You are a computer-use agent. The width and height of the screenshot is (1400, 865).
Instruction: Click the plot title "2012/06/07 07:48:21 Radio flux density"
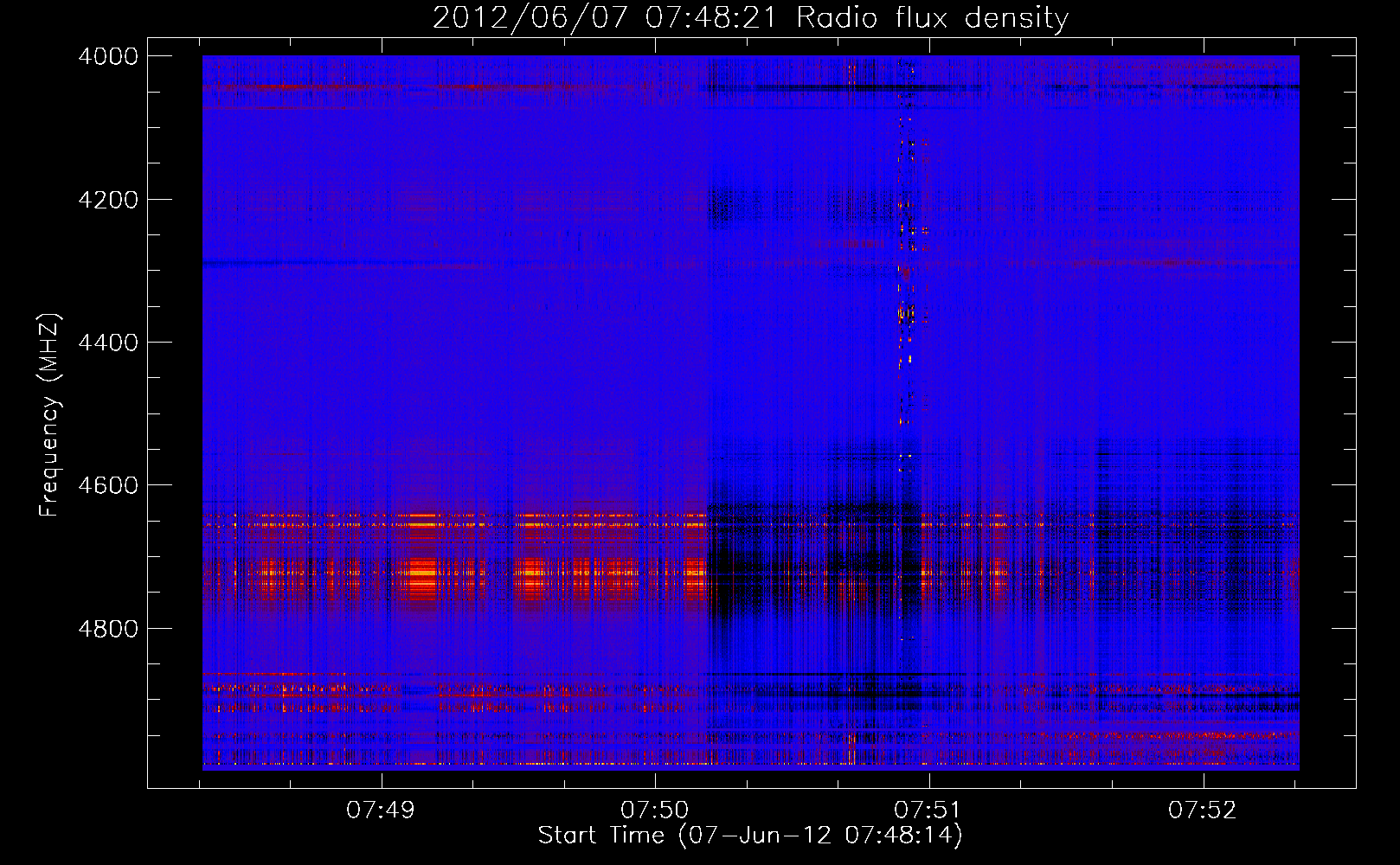point(750,17)
